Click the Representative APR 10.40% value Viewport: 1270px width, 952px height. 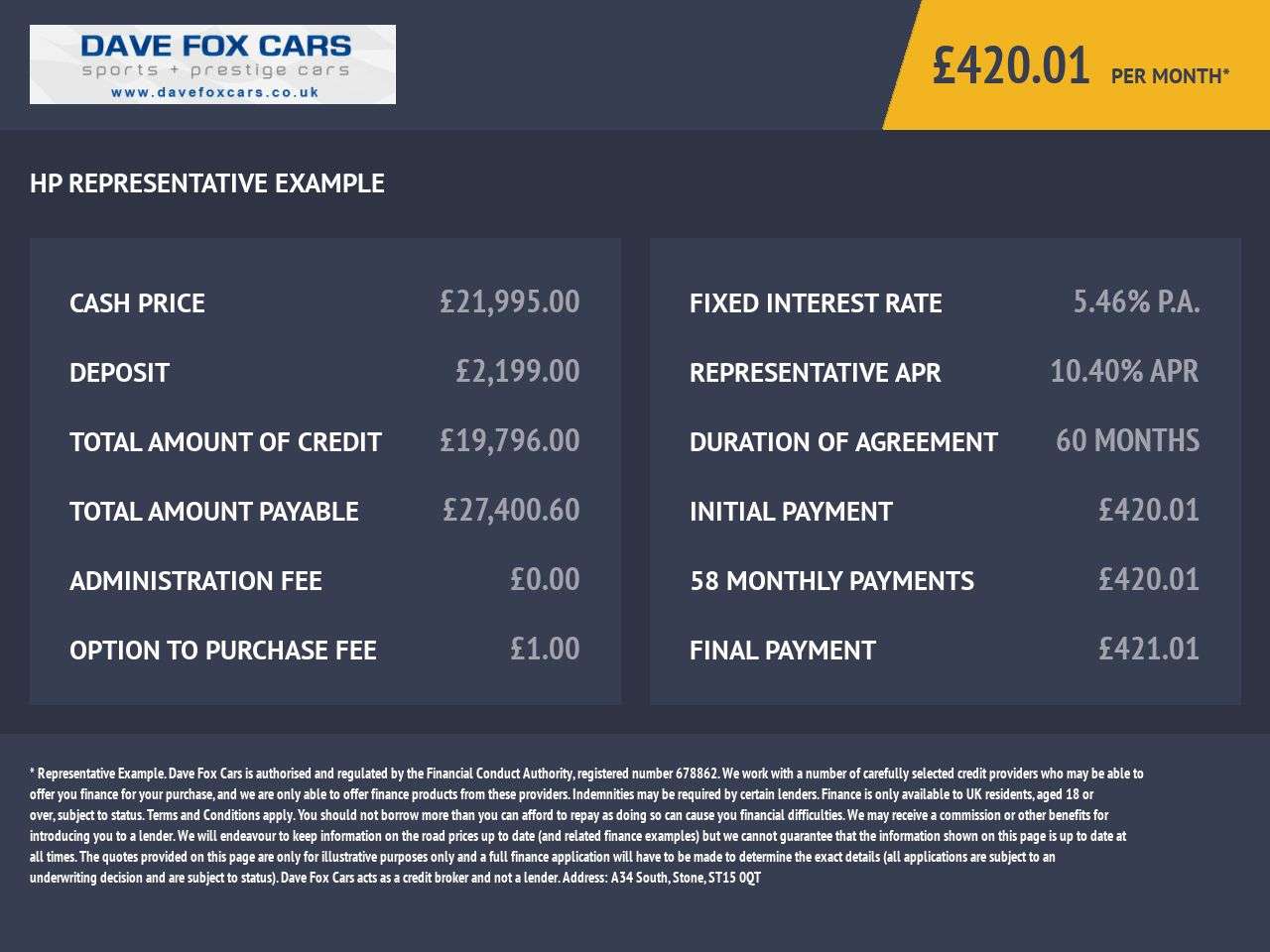1123,372
